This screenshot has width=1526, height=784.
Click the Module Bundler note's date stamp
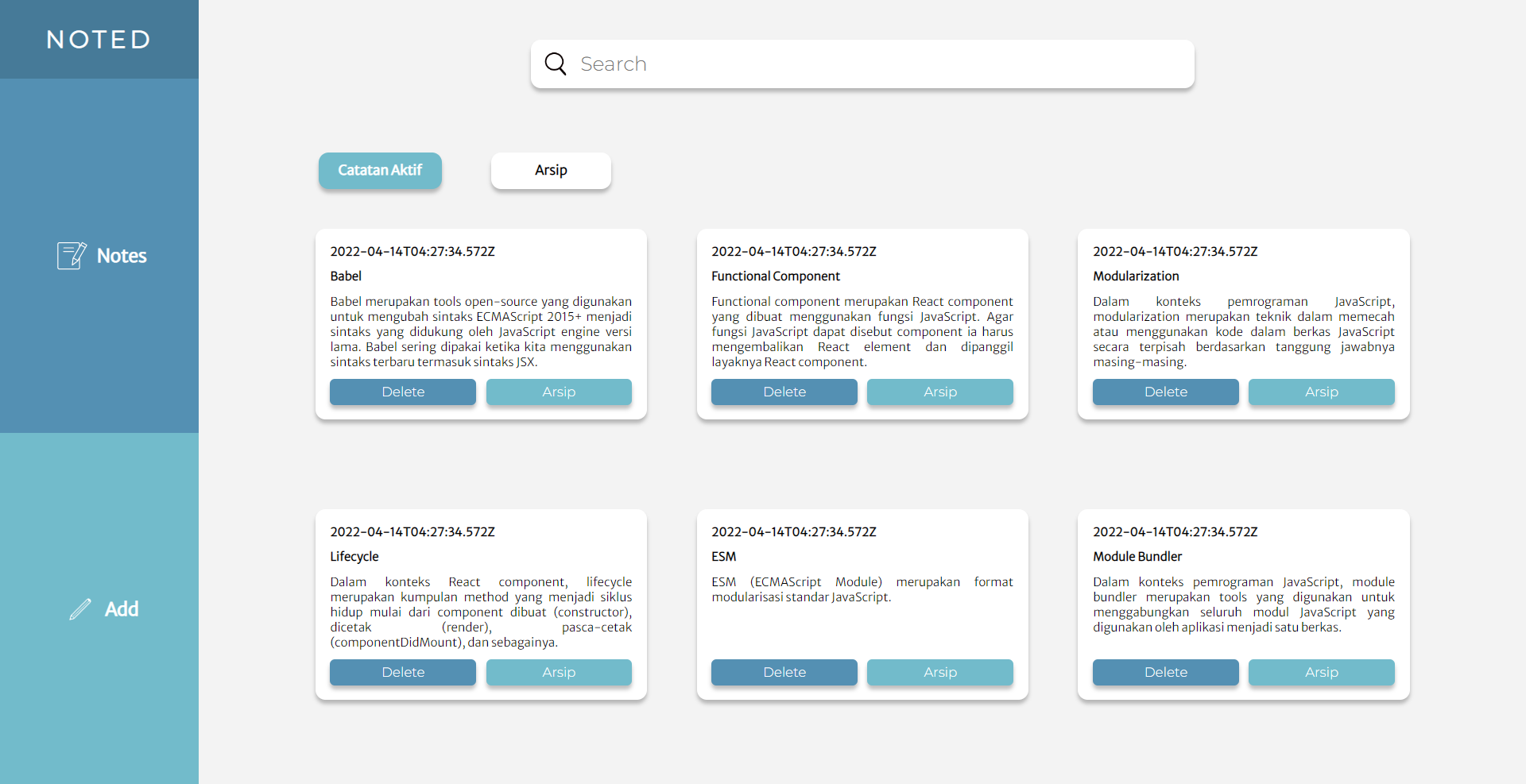point(1175,531)
